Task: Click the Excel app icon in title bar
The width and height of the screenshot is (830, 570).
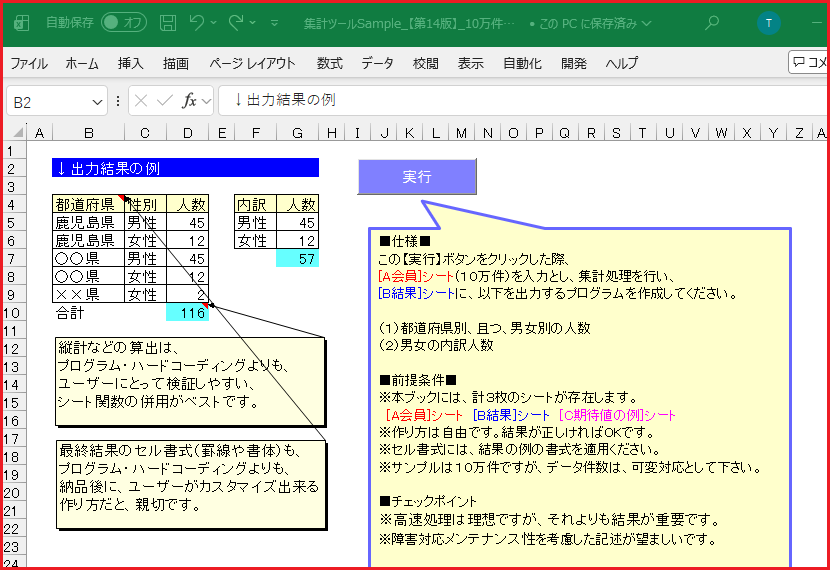Action: pos(21,23)
